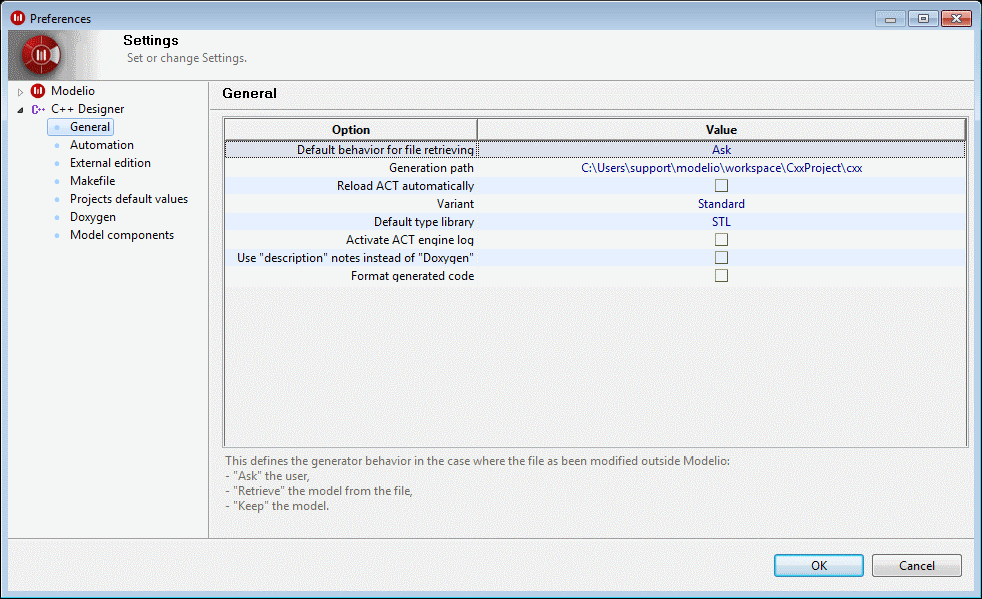Click the Modelio logo in the title bar
The image size is (982, 599).
tap(18, 18)
